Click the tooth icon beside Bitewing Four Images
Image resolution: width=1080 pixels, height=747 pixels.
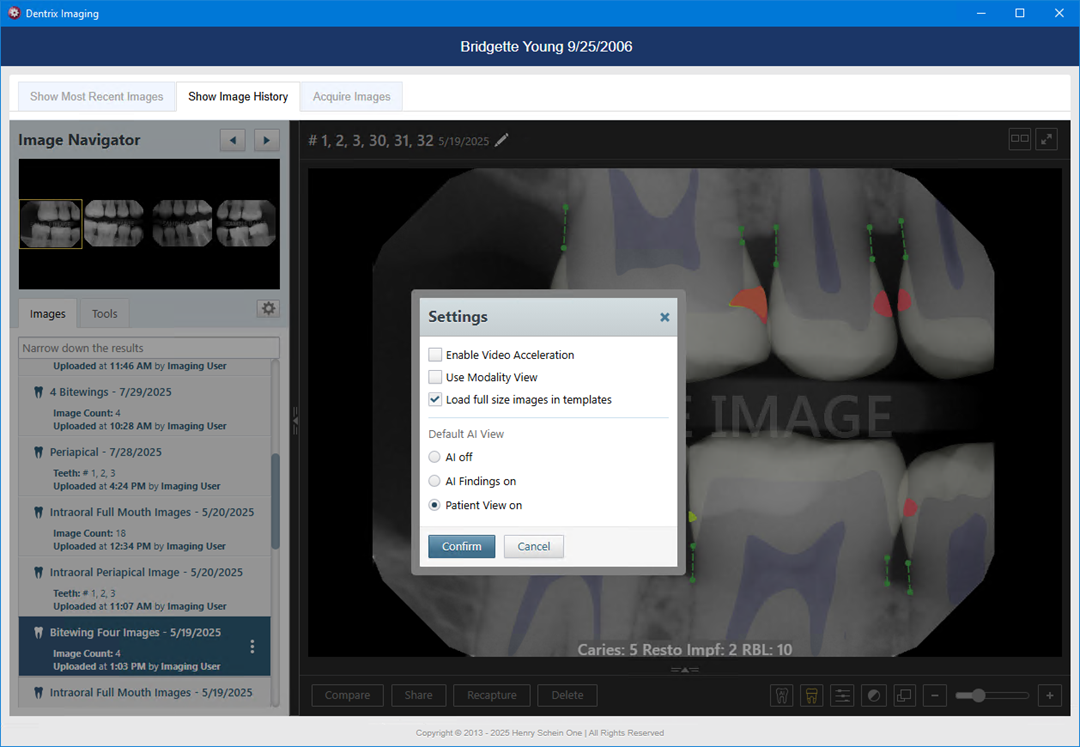point(39,633)
